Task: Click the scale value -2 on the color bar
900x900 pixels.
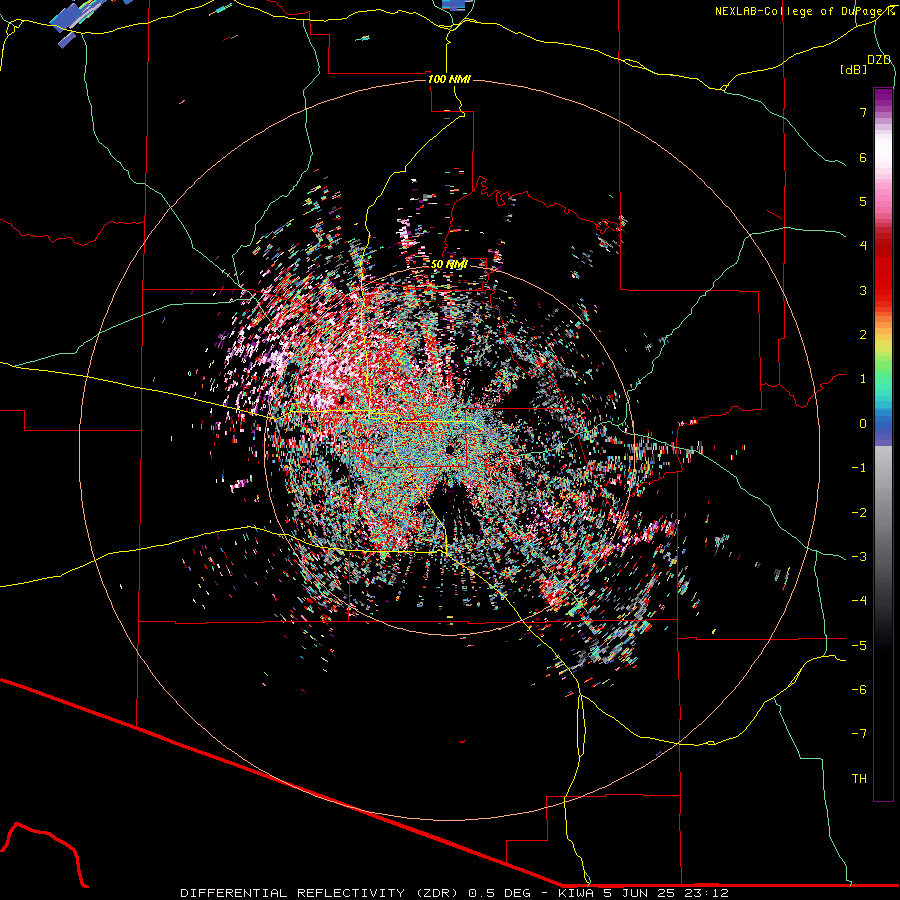Action: (x=859, y=513)
